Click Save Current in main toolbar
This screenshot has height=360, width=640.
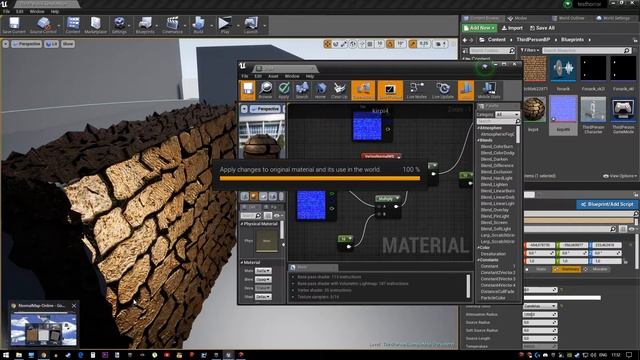point(14,24)
